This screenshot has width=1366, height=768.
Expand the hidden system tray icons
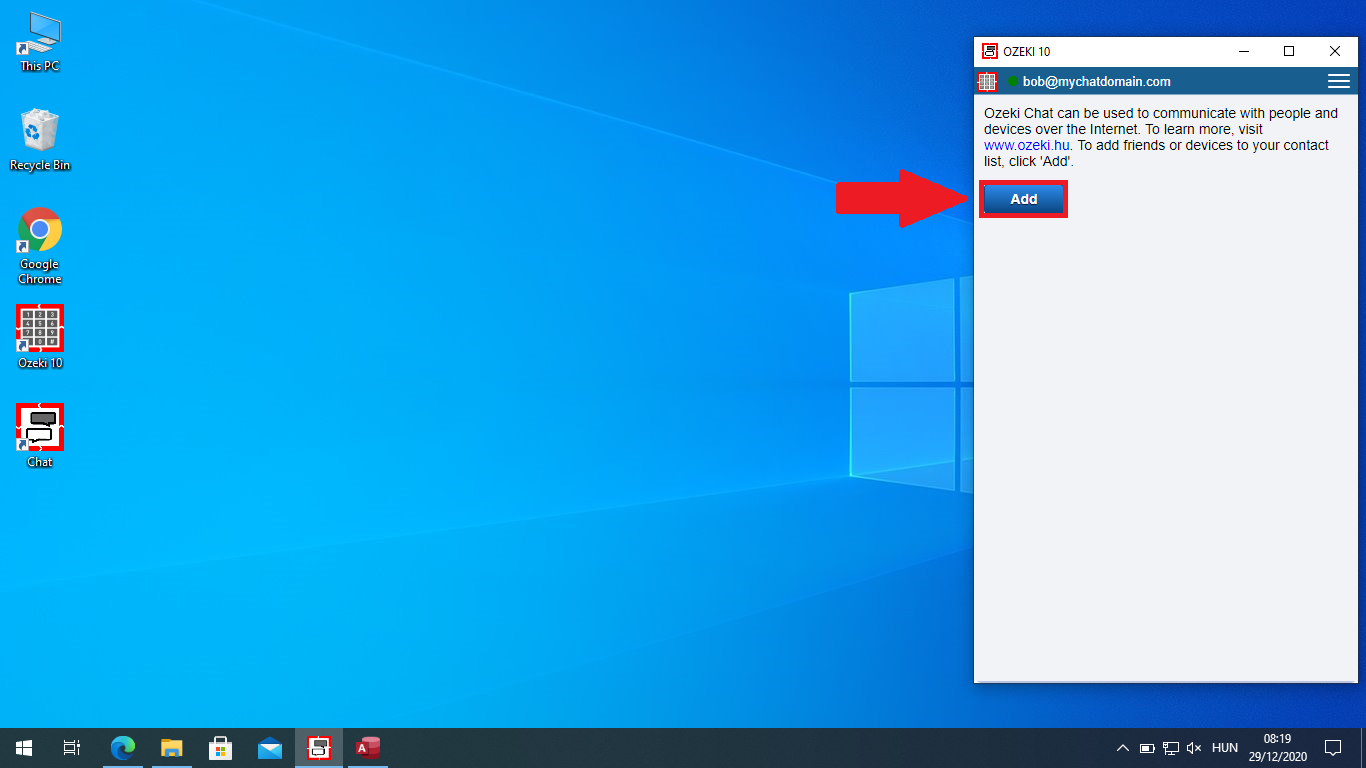click(1122, 748)
